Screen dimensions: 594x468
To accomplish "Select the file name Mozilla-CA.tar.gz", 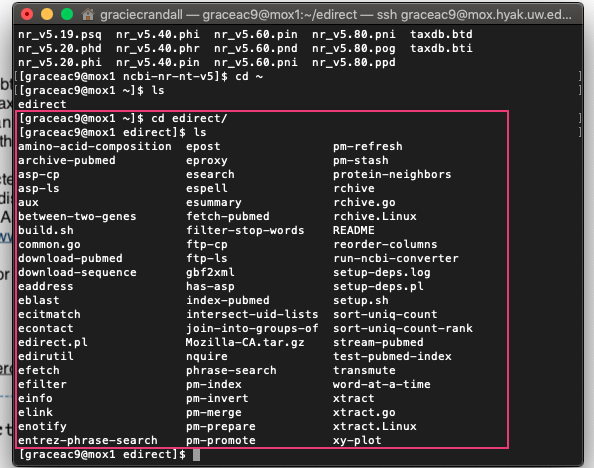I will pyautogui.click(x=245, y=343).
